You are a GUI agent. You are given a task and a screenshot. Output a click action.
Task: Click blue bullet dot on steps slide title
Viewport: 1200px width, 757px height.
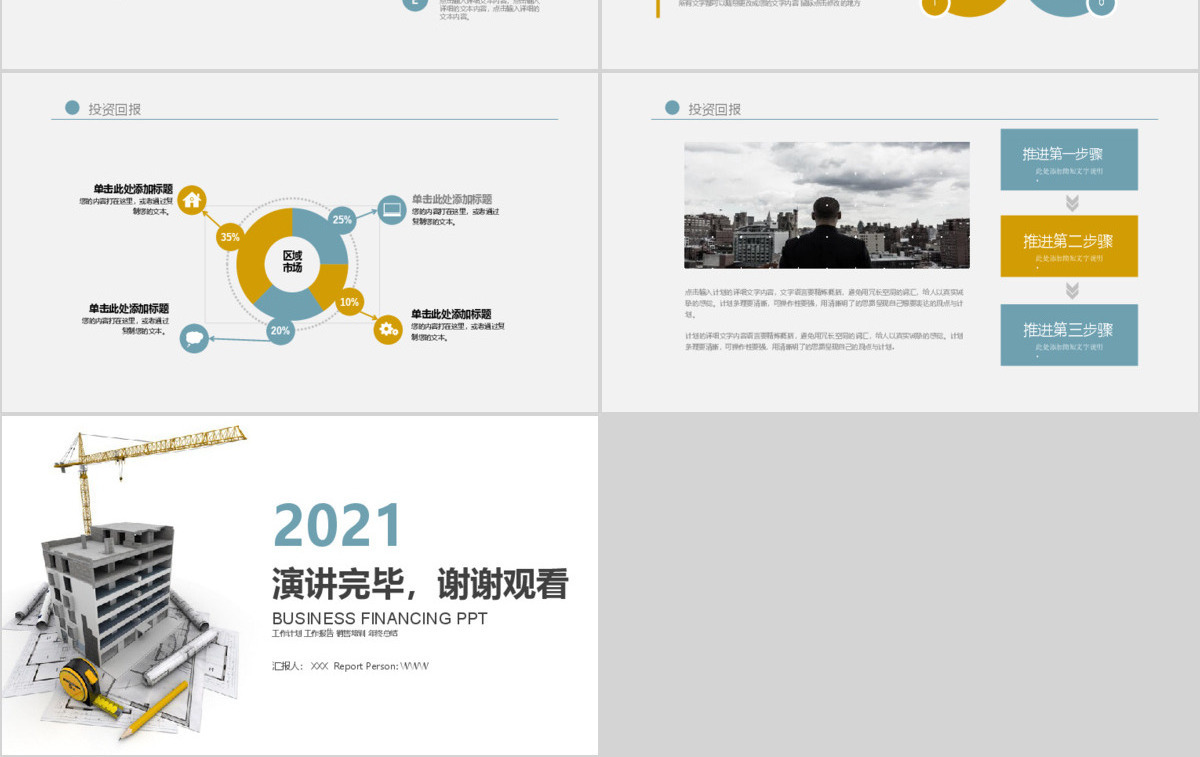click(672, 108)
